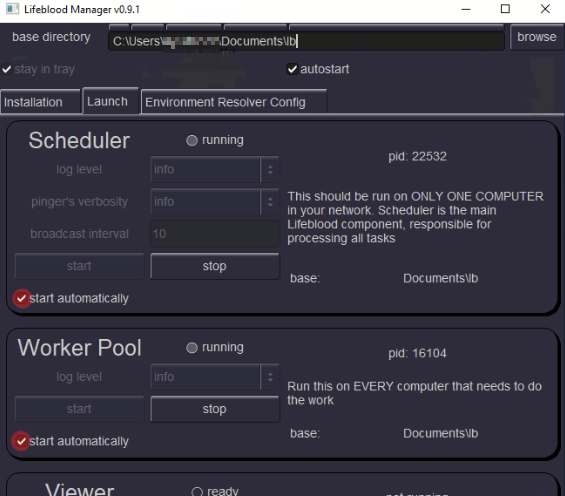Click the base directory label
The image size is (565, 496).
51,37
